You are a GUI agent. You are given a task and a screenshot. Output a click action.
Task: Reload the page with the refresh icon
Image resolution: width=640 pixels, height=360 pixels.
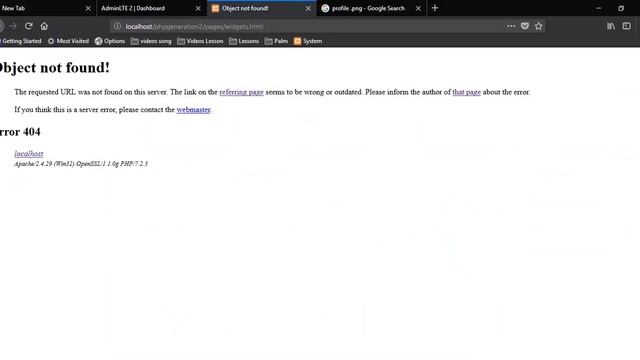pyautogui.click(x=28, y=26)
